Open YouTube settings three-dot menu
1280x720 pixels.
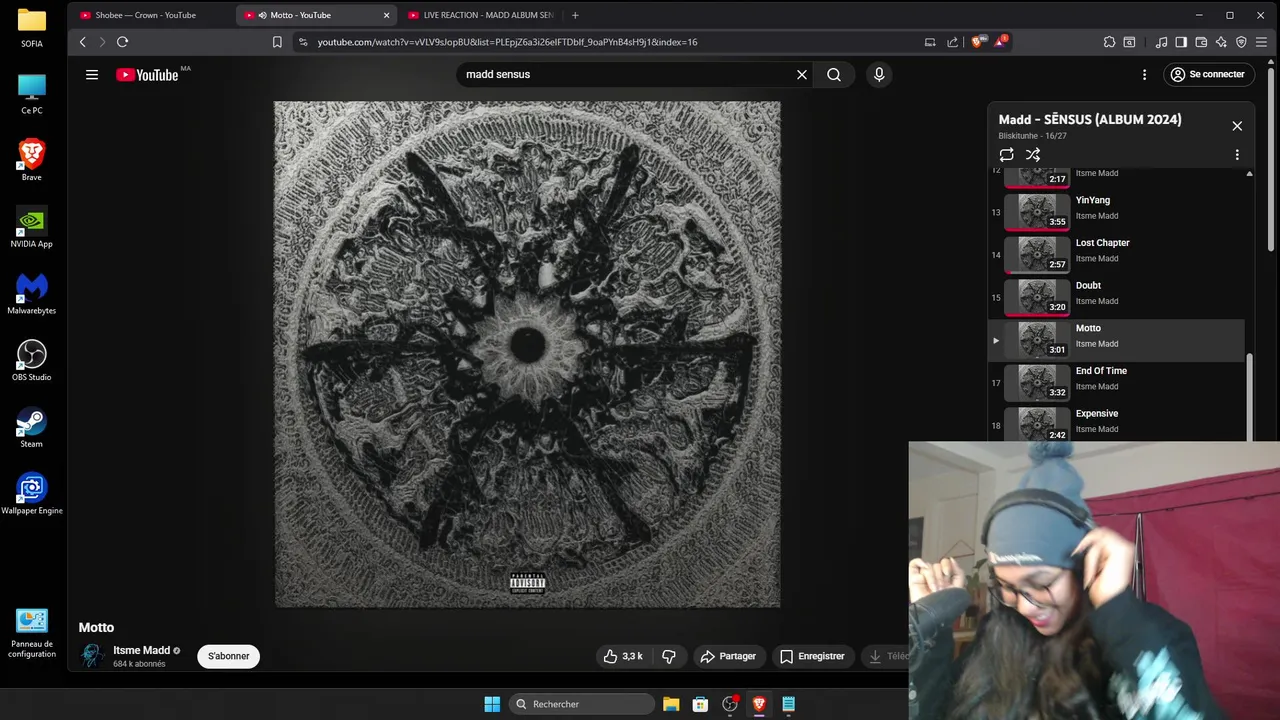[x=1145, y=74]
